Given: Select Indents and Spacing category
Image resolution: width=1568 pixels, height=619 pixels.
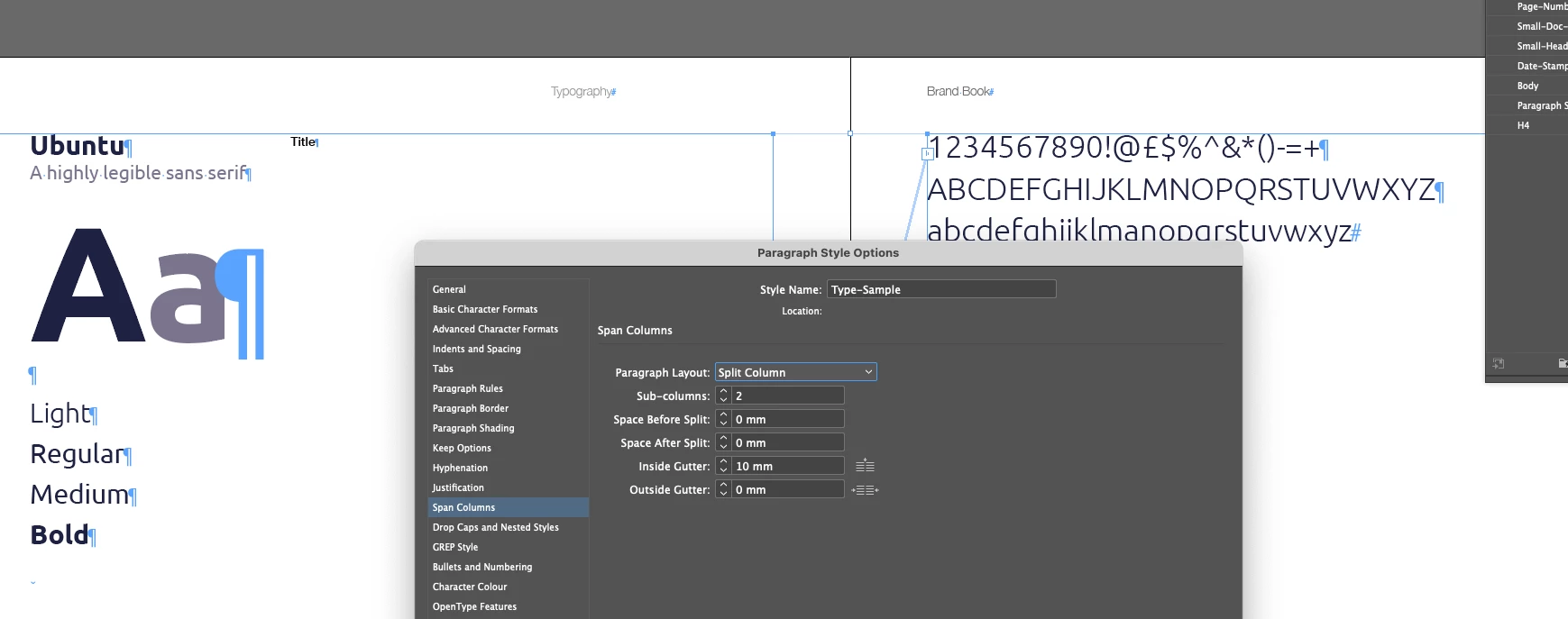Looking at the screenshot, I should tap(508, 349).
